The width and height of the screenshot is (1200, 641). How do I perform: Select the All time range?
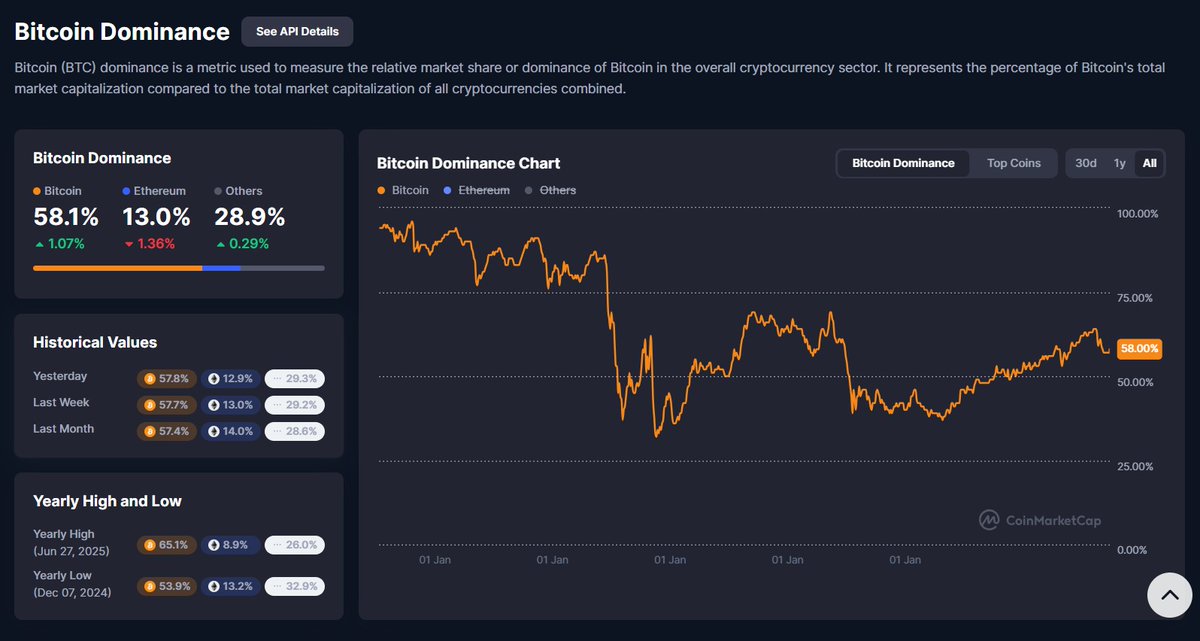1149,163
